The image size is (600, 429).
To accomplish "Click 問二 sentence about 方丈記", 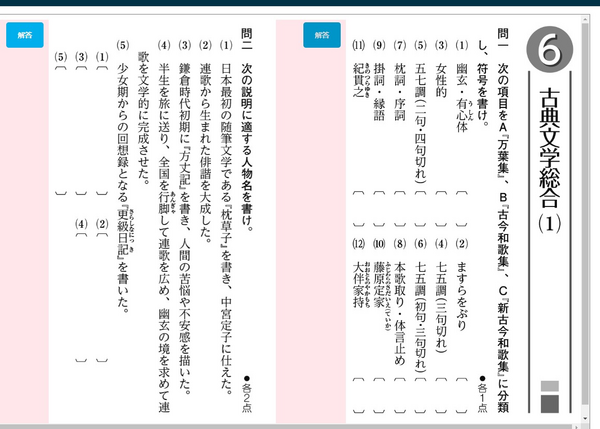I will point(185,217).
